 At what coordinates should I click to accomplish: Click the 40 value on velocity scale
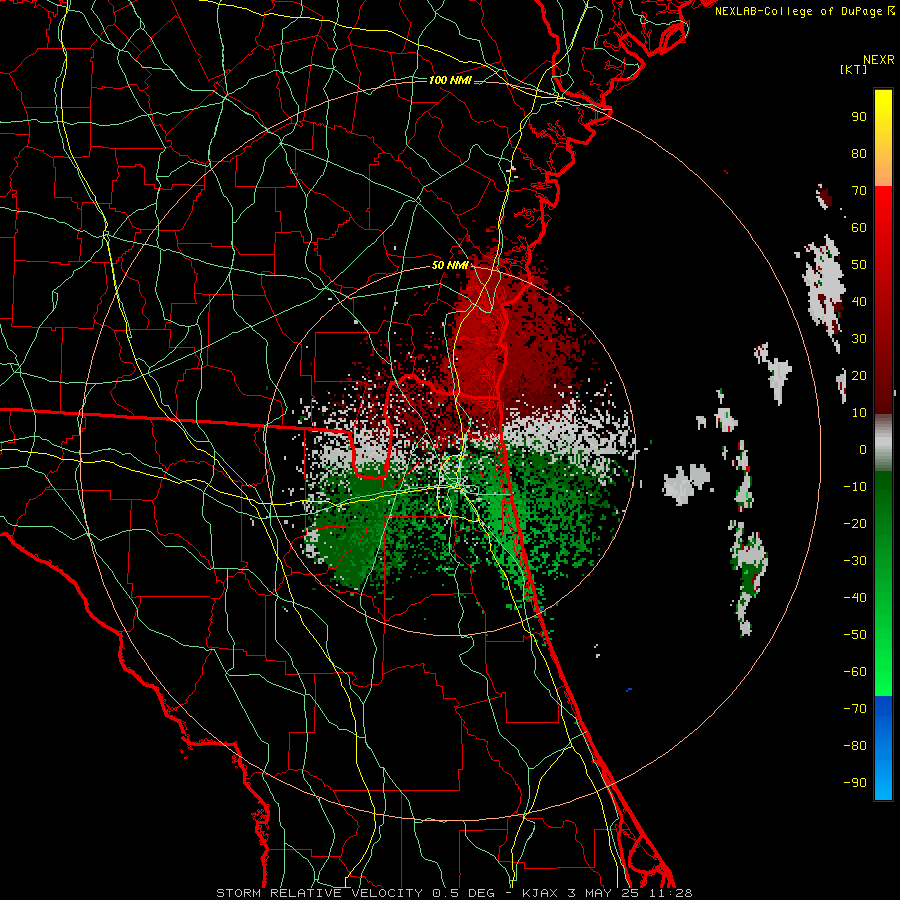pos(859,301)
